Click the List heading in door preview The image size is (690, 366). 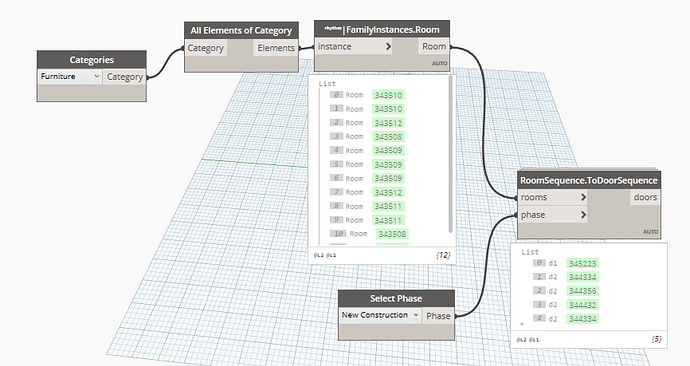click(530, 252)
